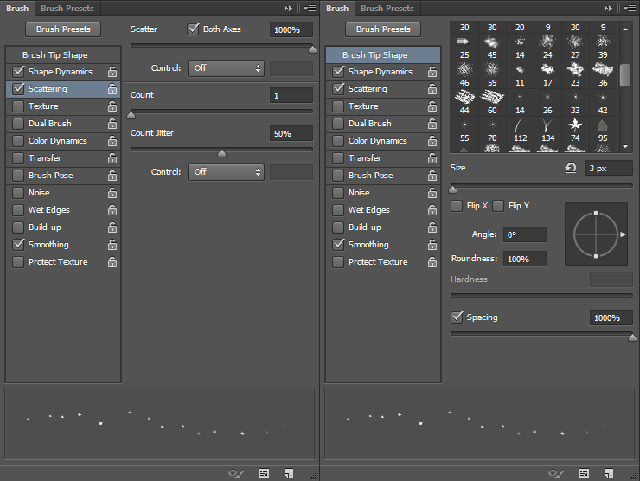
Task: Click lock icon beside Noise in Brush Tip Shape panel
Action: [x=432, y=193]
